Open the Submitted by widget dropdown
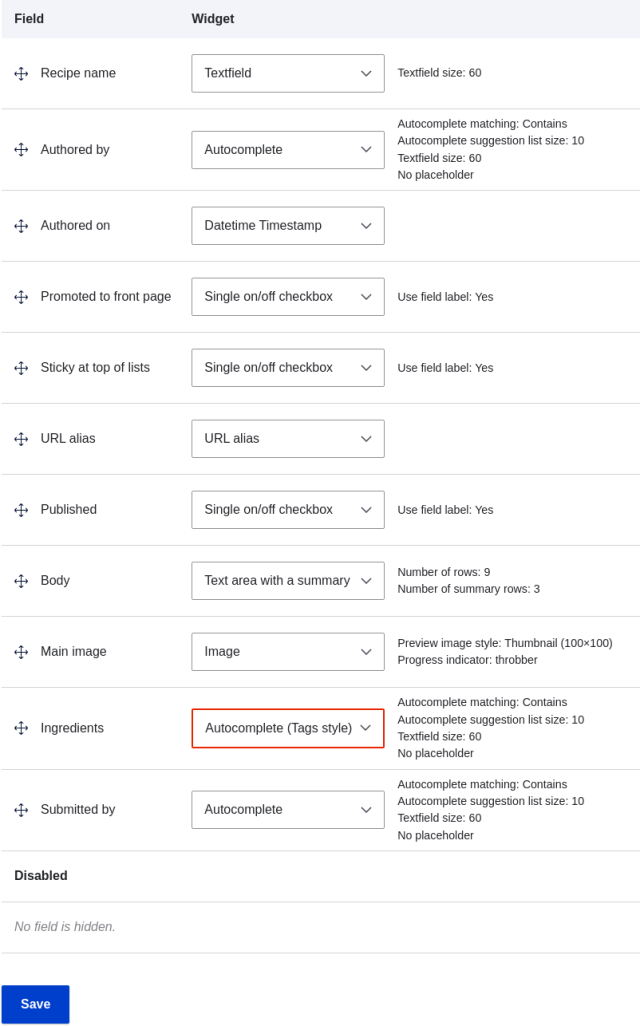Image resolution: width=640 pixels, height=1026 pixels. [287, 809]
